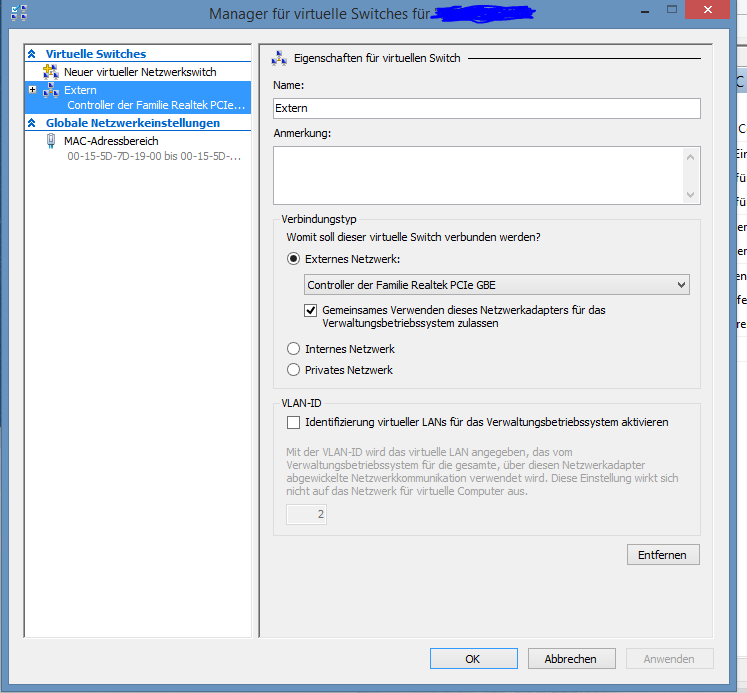
Task: Select the Privates Netzwerk radio button
Action: (x=293, y=370)
